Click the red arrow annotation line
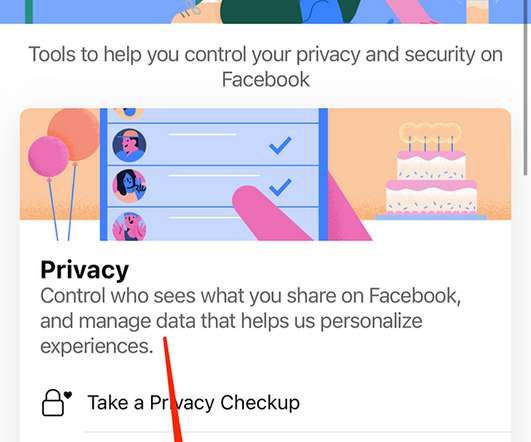 coord(173,390)
